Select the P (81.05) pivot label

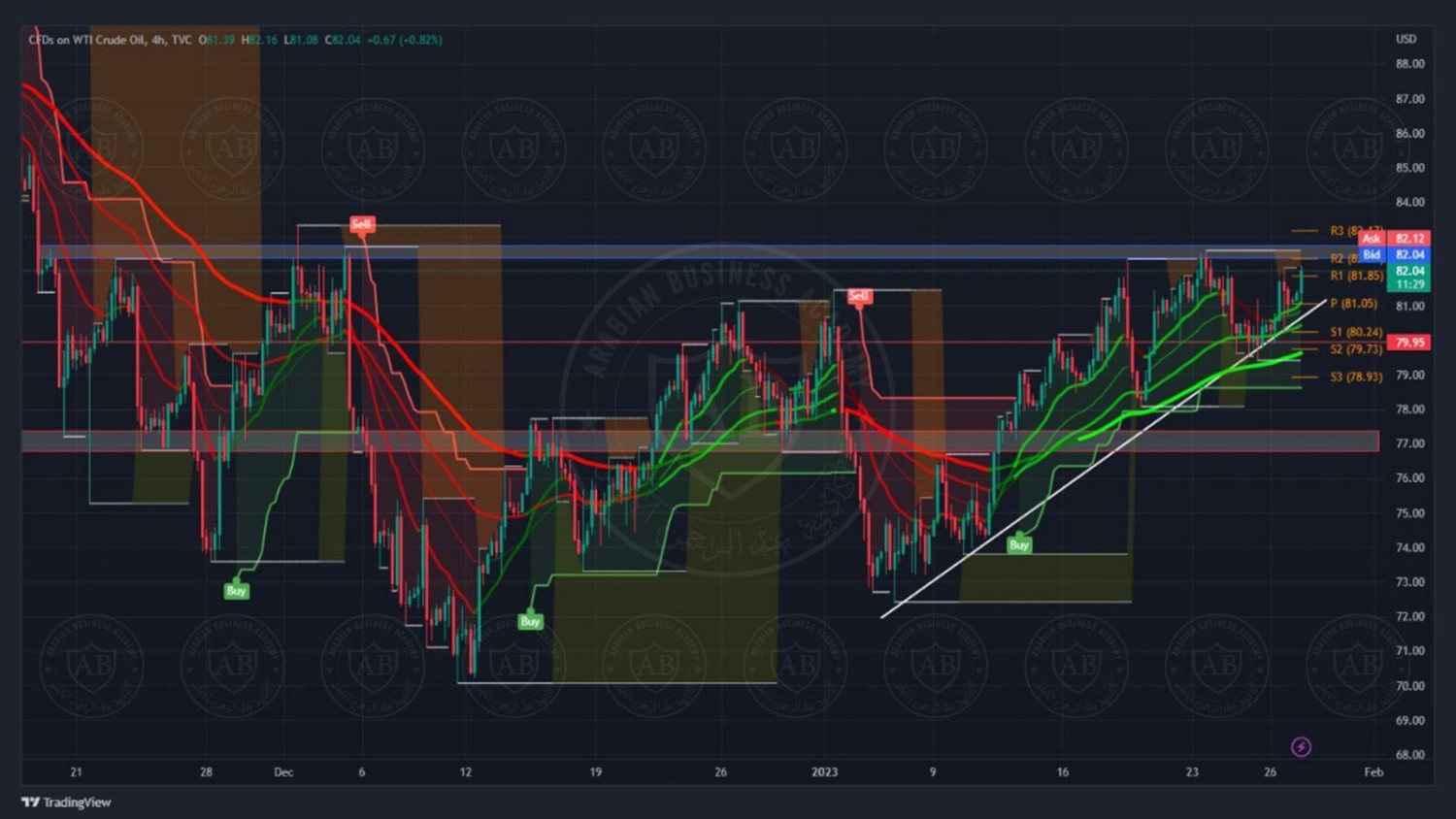tap(1353, 304)
